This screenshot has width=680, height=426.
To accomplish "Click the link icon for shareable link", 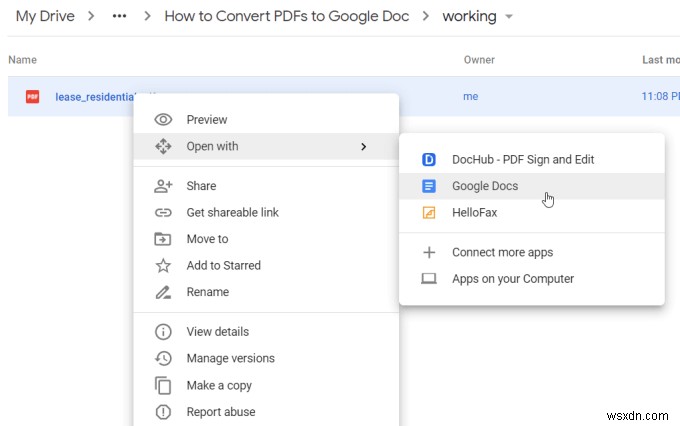I will point(163,213).
